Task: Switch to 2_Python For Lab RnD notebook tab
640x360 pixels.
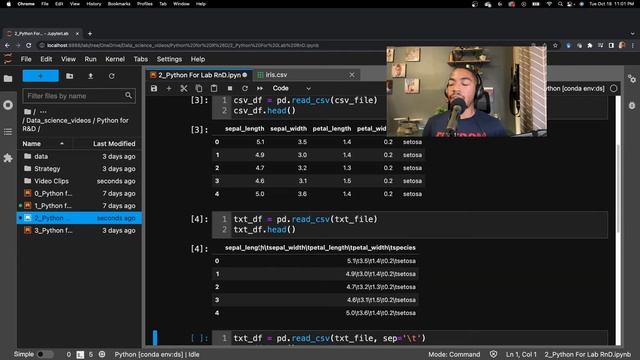Action: (x=199, y=75)
